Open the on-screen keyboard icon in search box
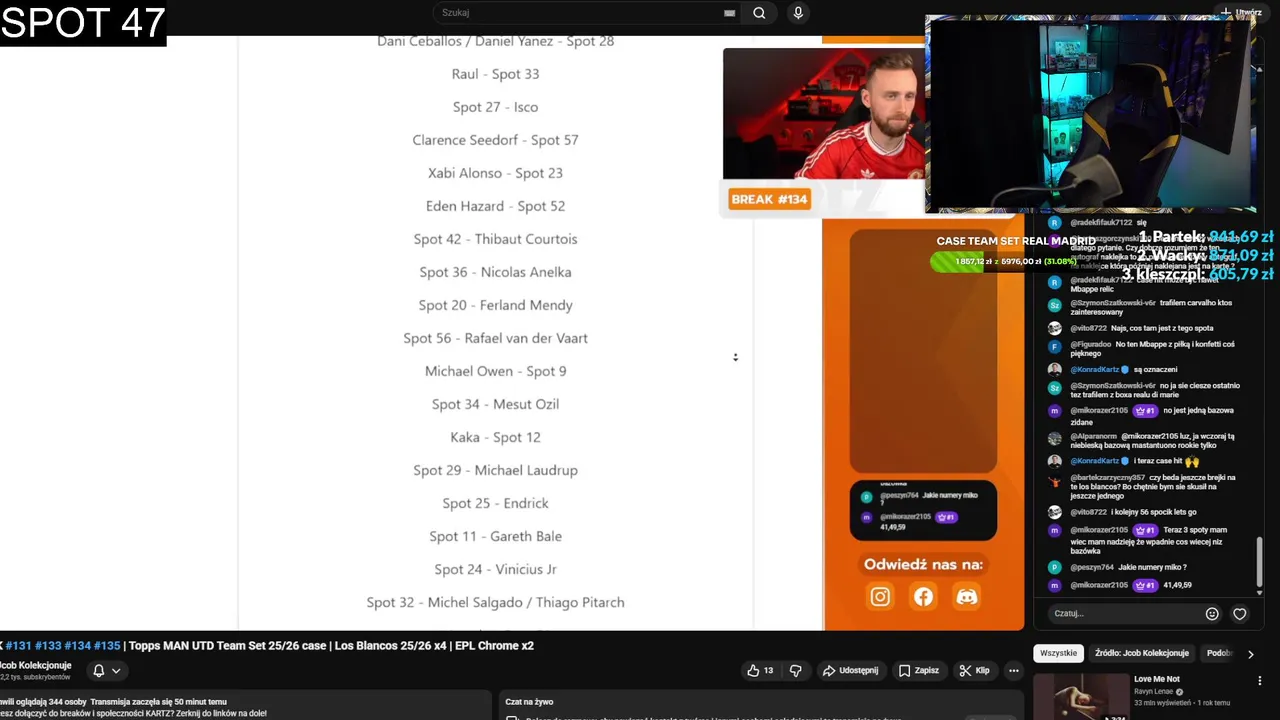Screen dimensions: 1280x720 (x=730, y=13)
